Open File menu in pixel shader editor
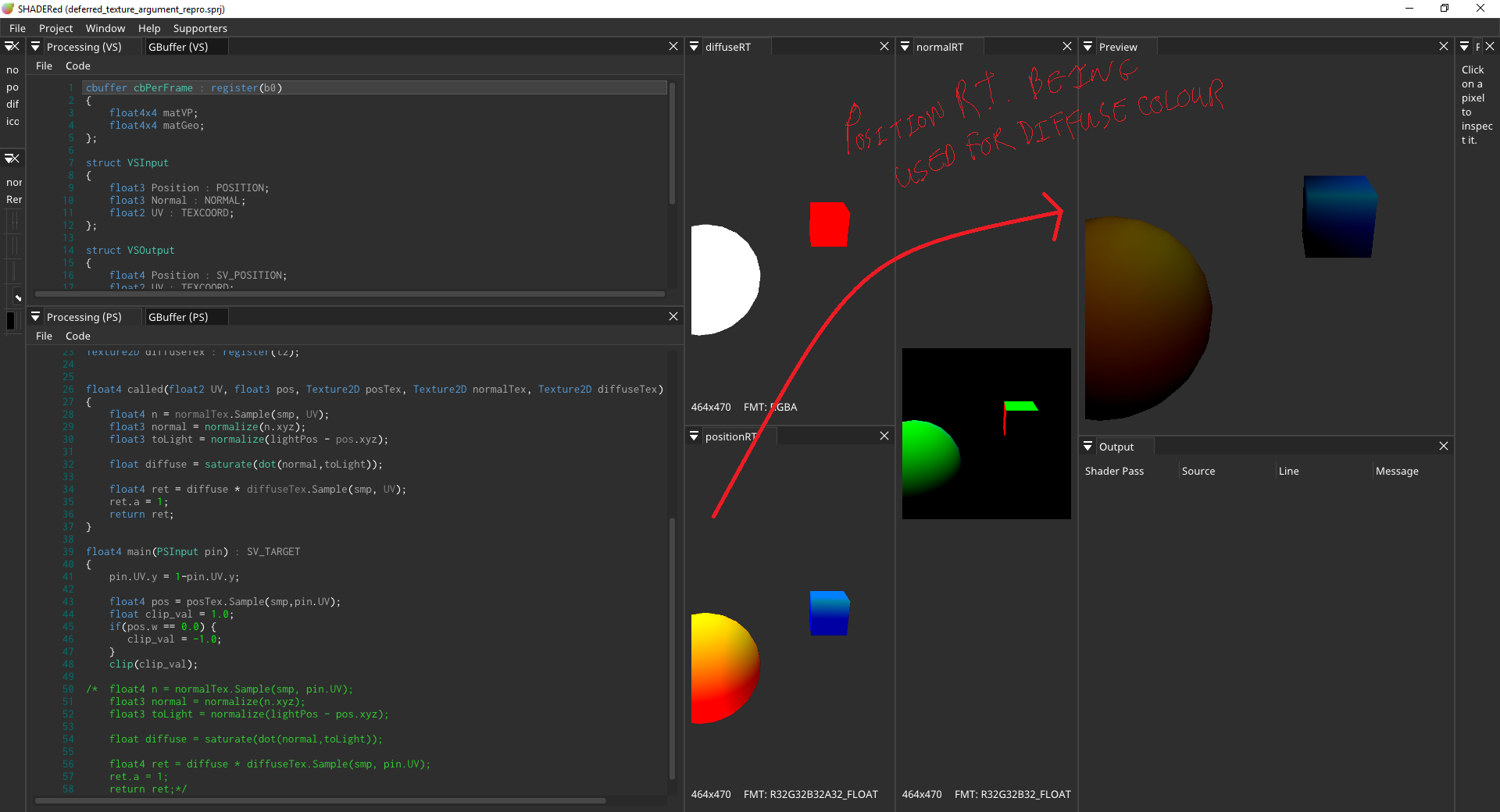The height and width of the screenshot is (812, 1500). coord(44,336)
